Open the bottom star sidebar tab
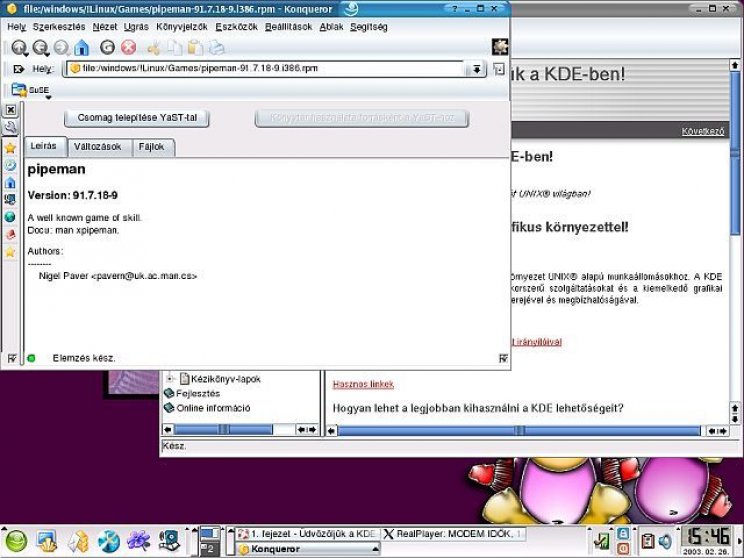Image resolution: width=744 pixels, height=558 pixels. click(10, 252)
